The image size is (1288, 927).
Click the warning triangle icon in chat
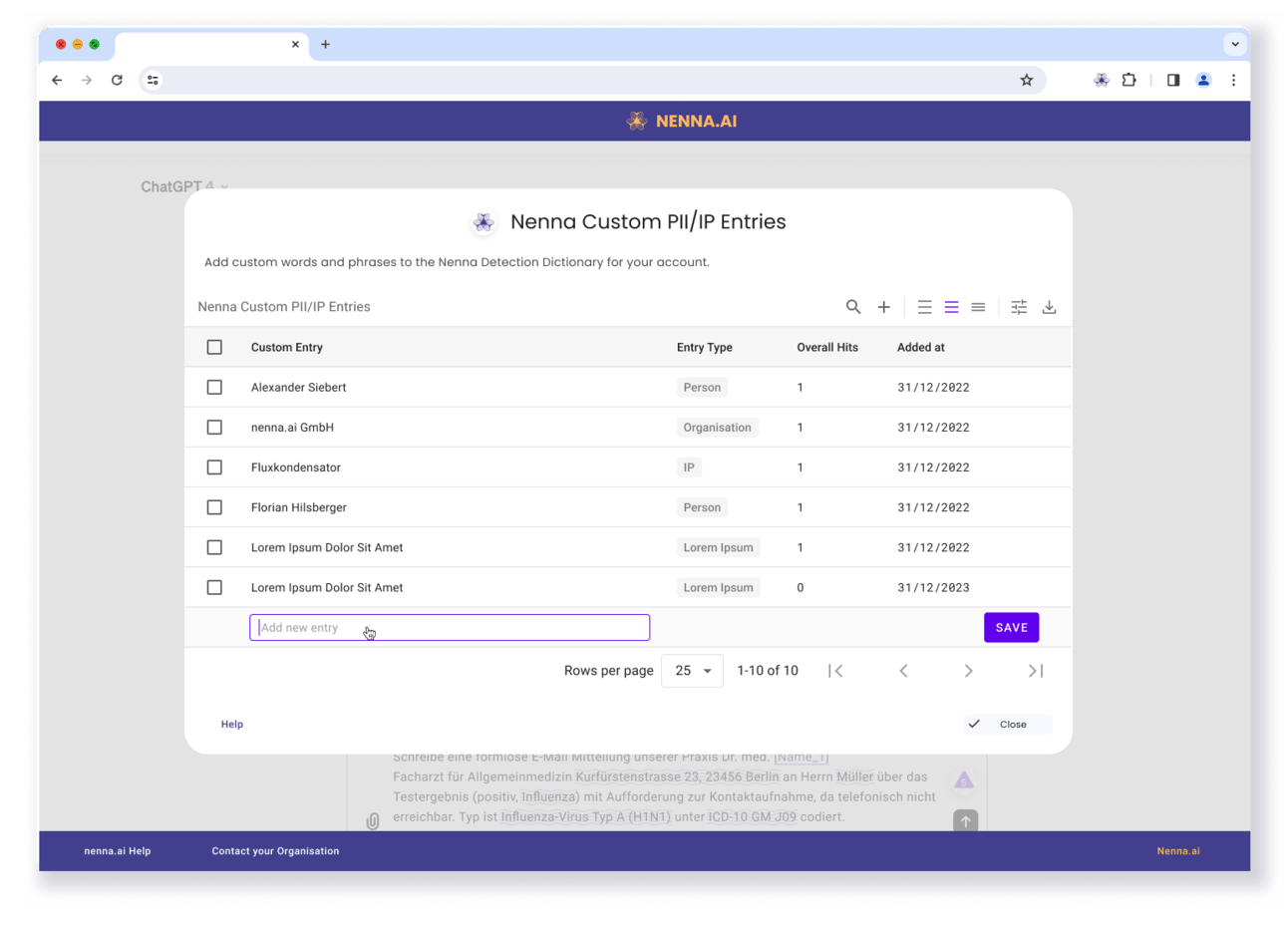963,780
